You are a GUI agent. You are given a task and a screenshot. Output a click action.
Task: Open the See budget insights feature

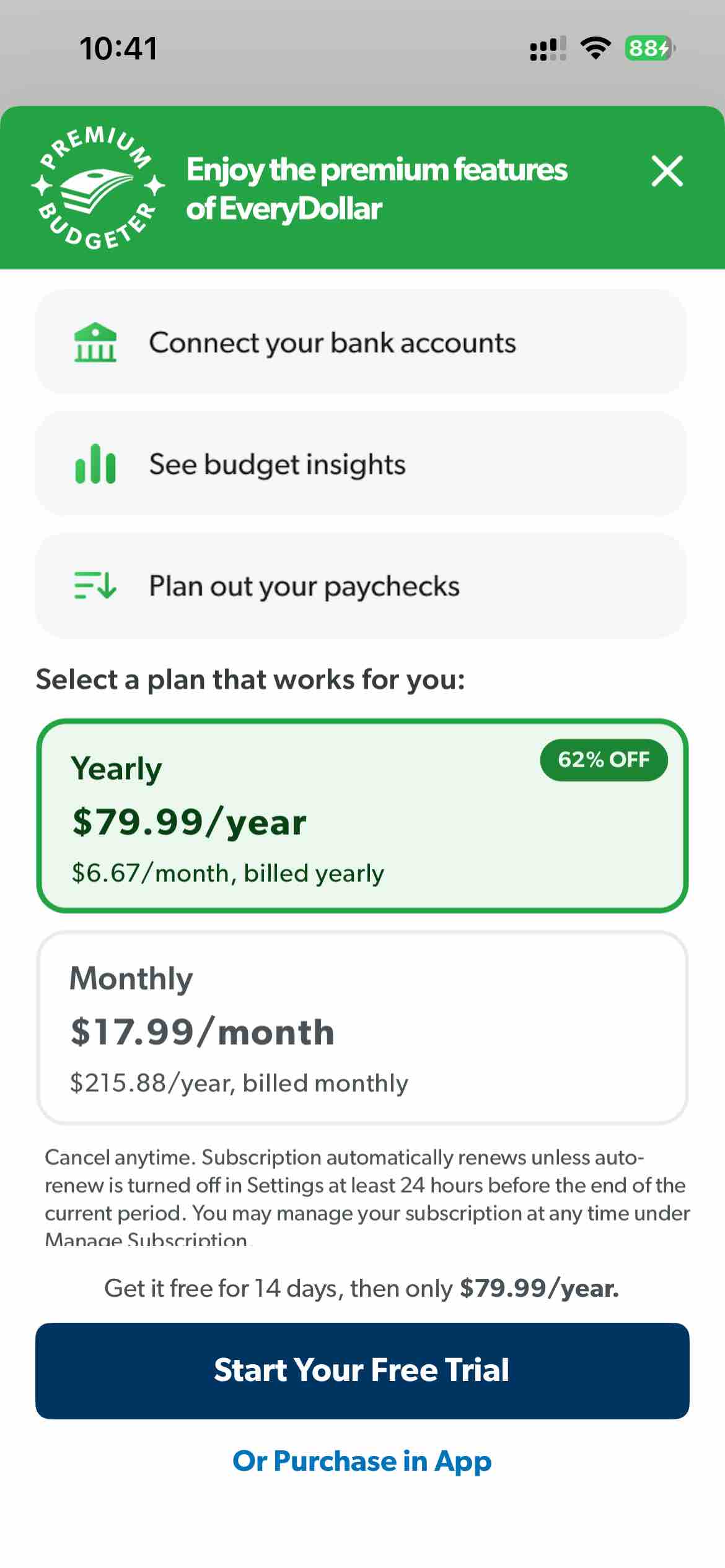point(362,464)
